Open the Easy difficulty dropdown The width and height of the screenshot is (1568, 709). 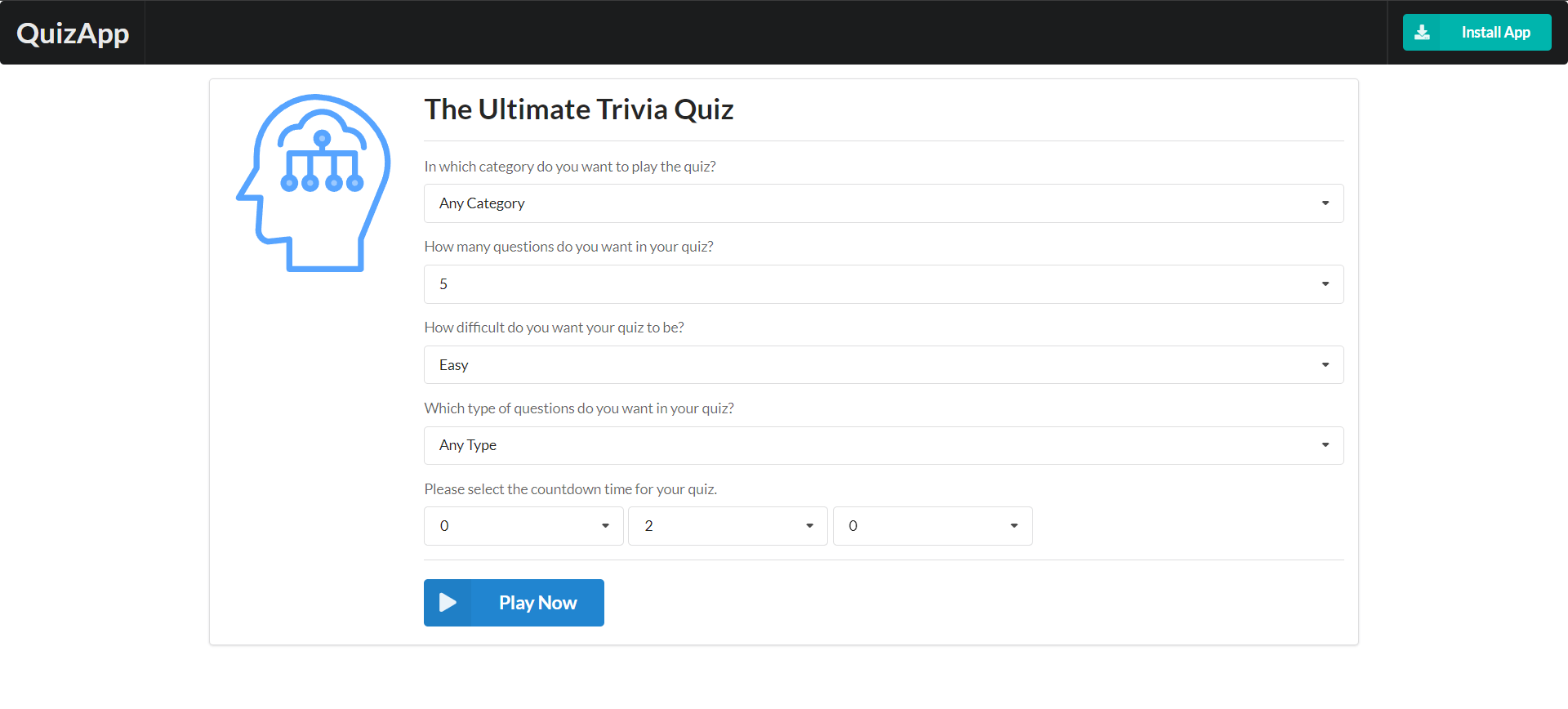(882, 365)
